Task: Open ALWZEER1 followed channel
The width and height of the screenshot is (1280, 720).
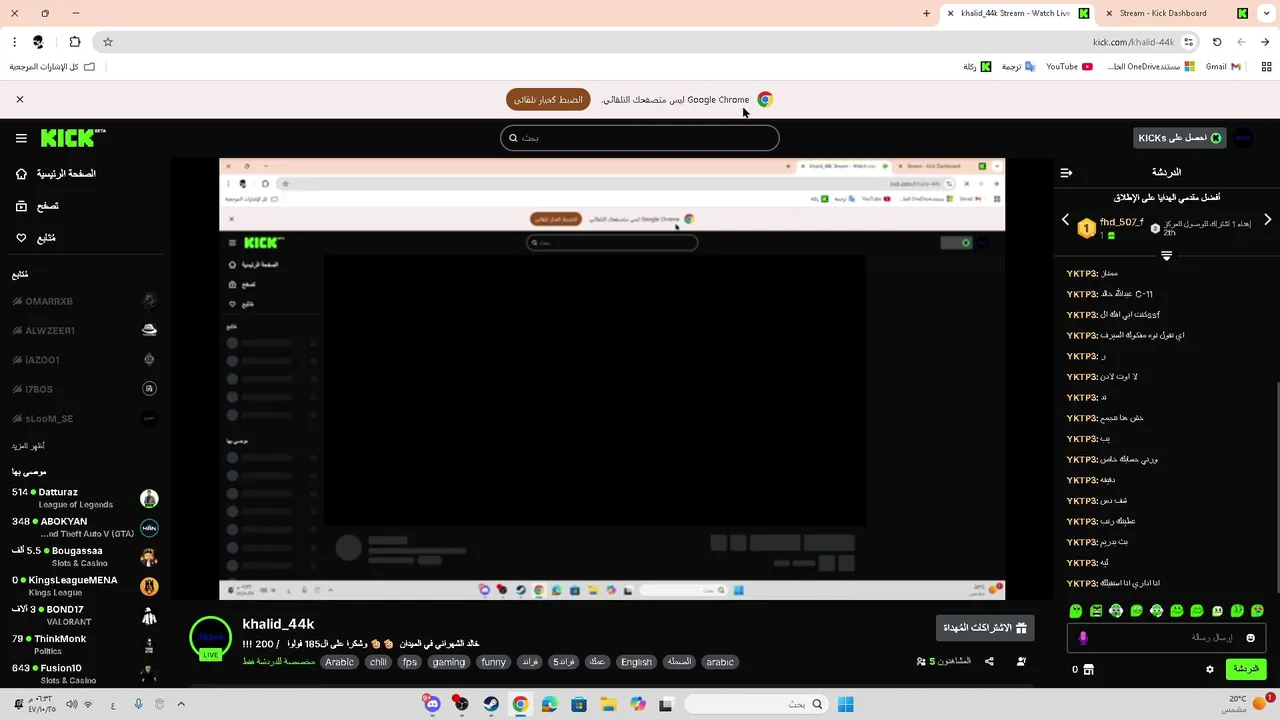Action: tap(85, 330)
